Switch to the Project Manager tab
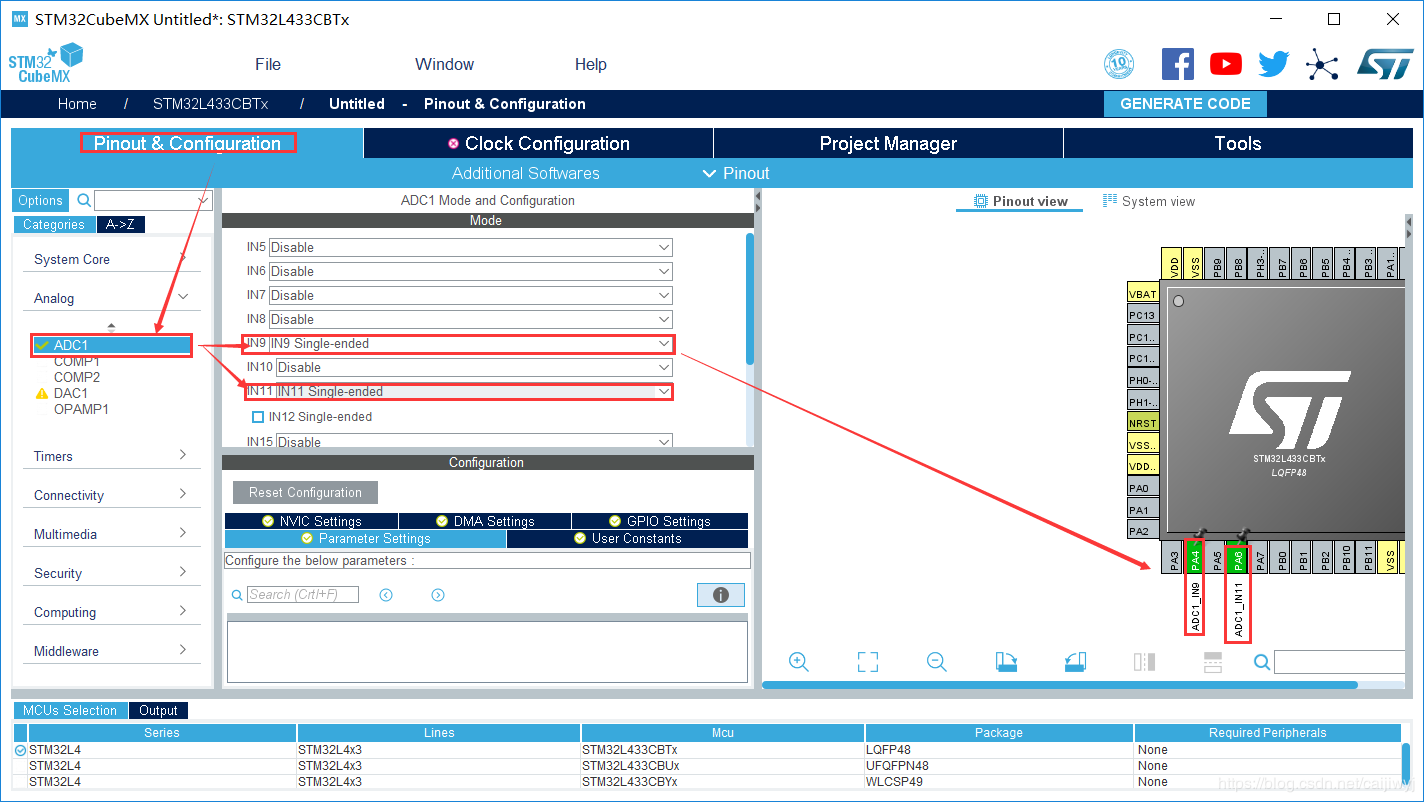 pos(888,143)
